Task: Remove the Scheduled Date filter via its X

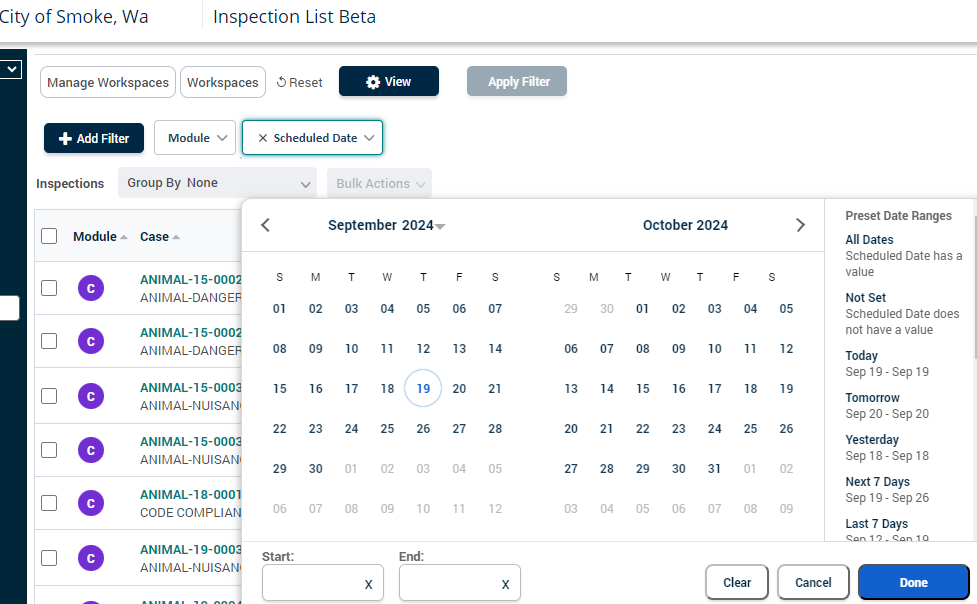Action: [x=264, y=137]
